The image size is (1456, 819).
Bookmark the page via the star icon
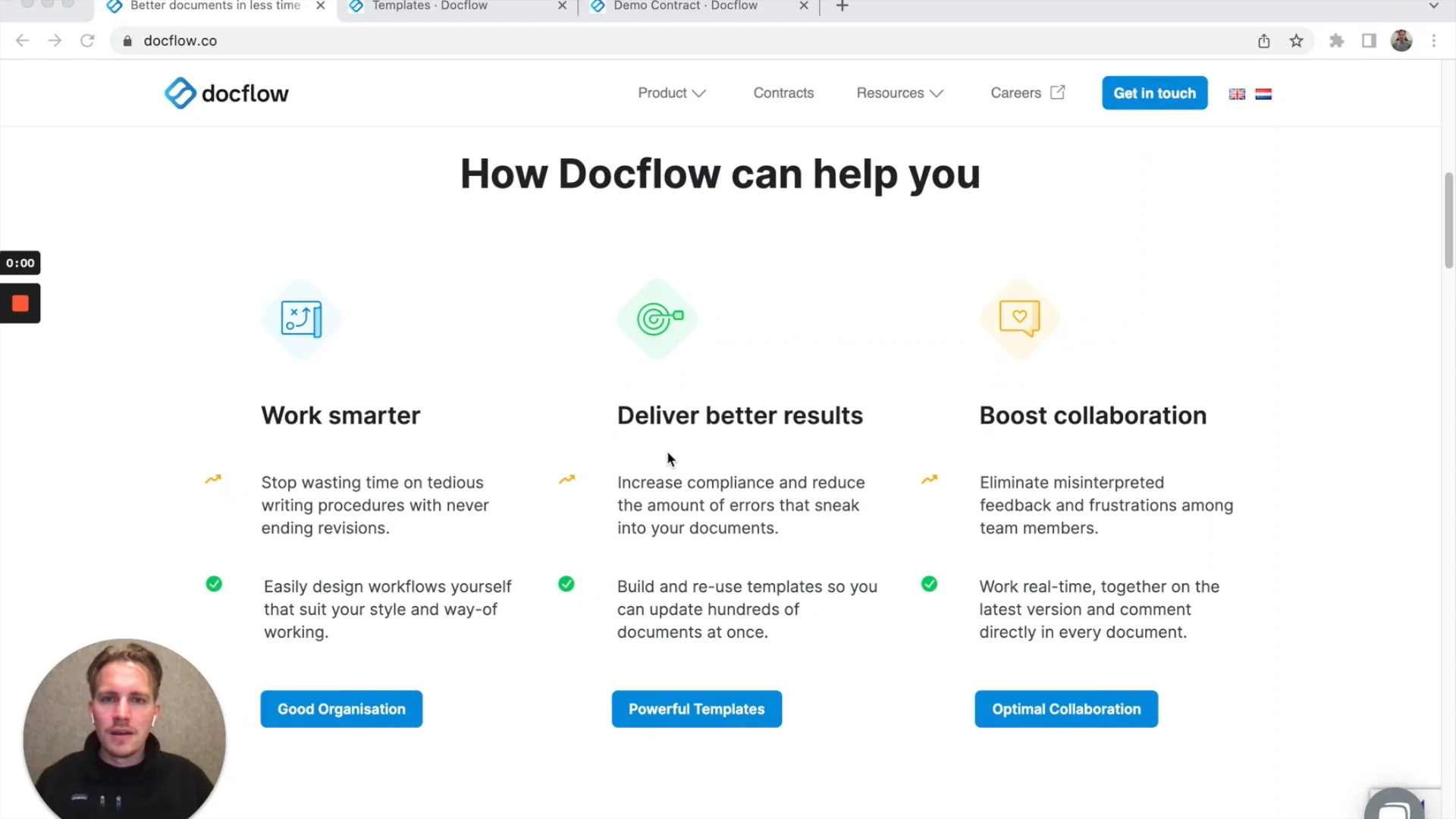(x=1297, y=40)
